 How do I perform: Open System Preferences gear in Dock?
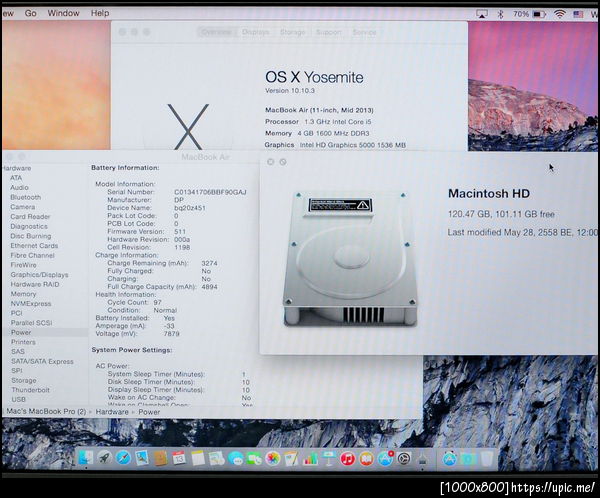404,459
